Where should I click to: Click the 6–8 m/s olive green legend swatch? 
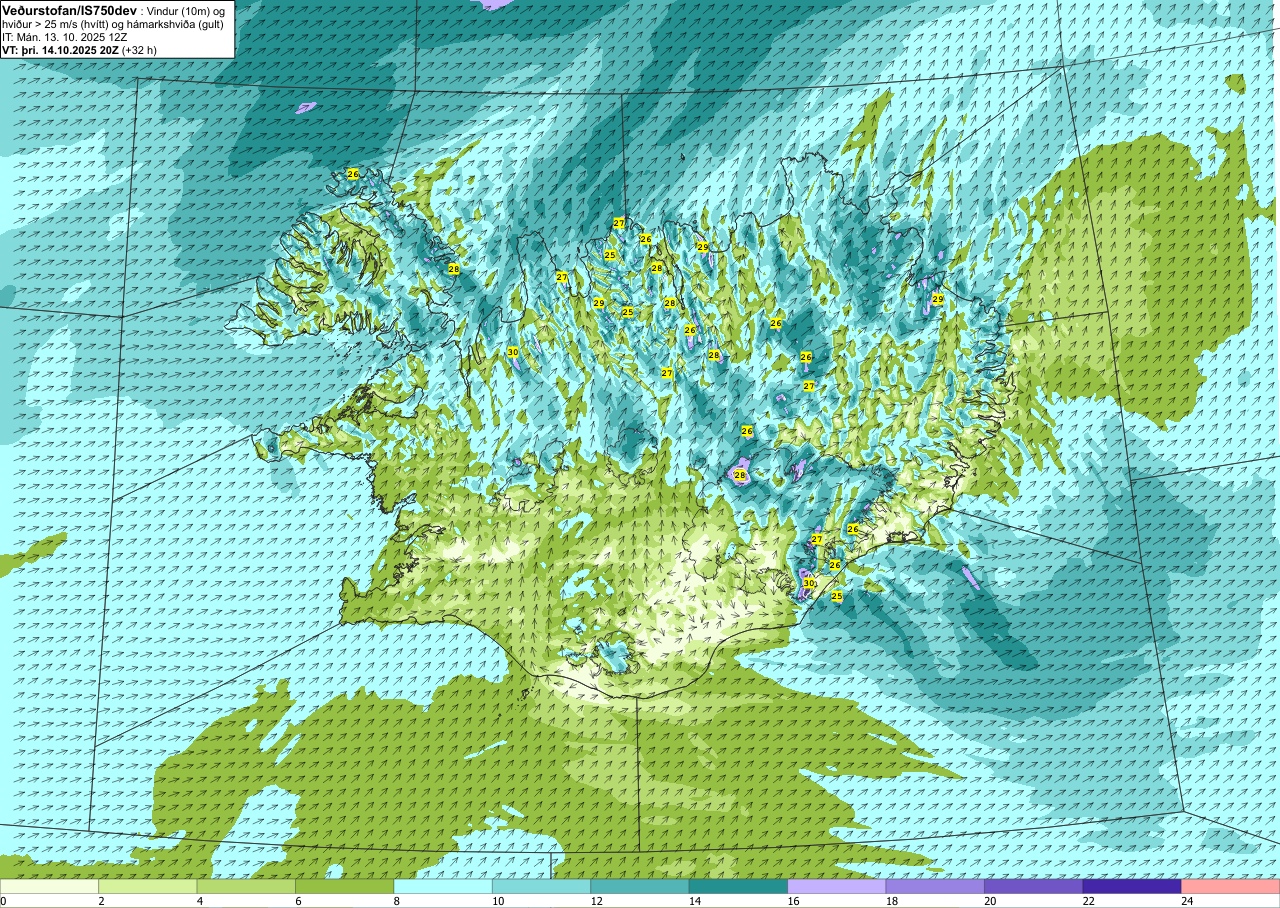coord(345,886)
